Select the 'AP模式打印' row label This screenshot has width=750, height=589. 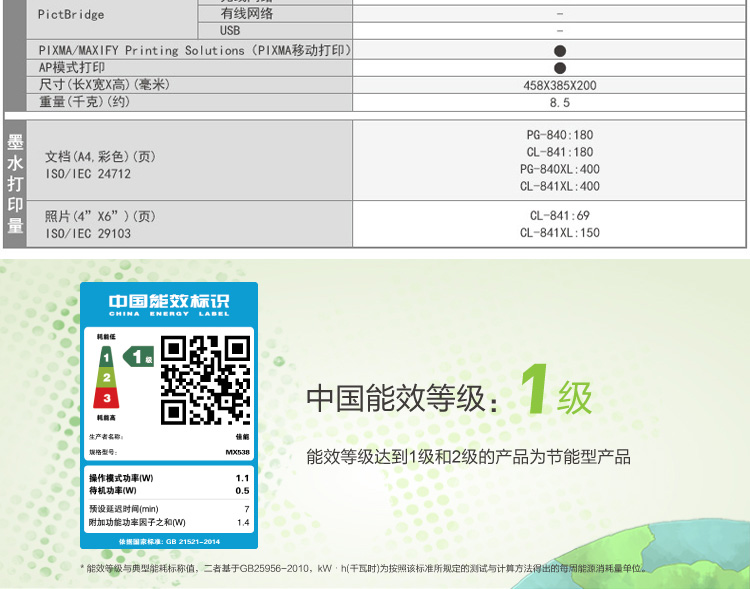[72, 67]
